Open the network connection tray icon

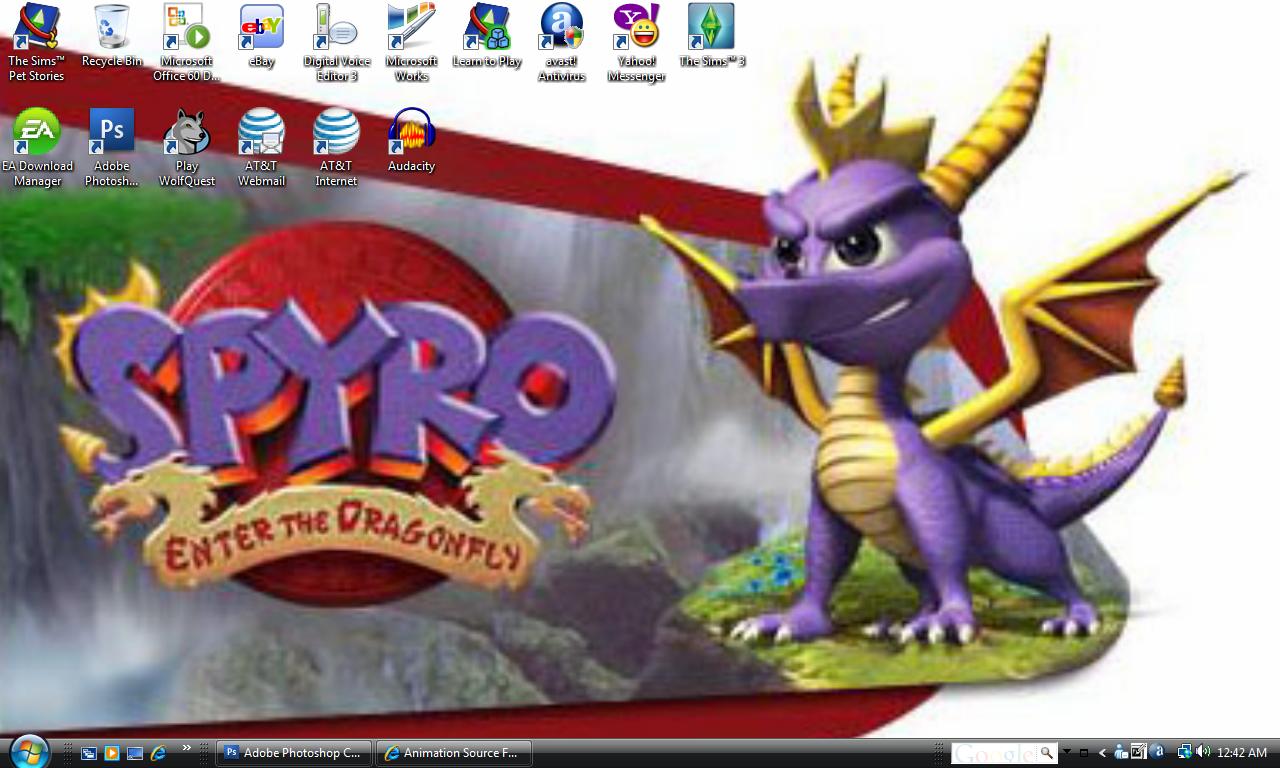1184,752
